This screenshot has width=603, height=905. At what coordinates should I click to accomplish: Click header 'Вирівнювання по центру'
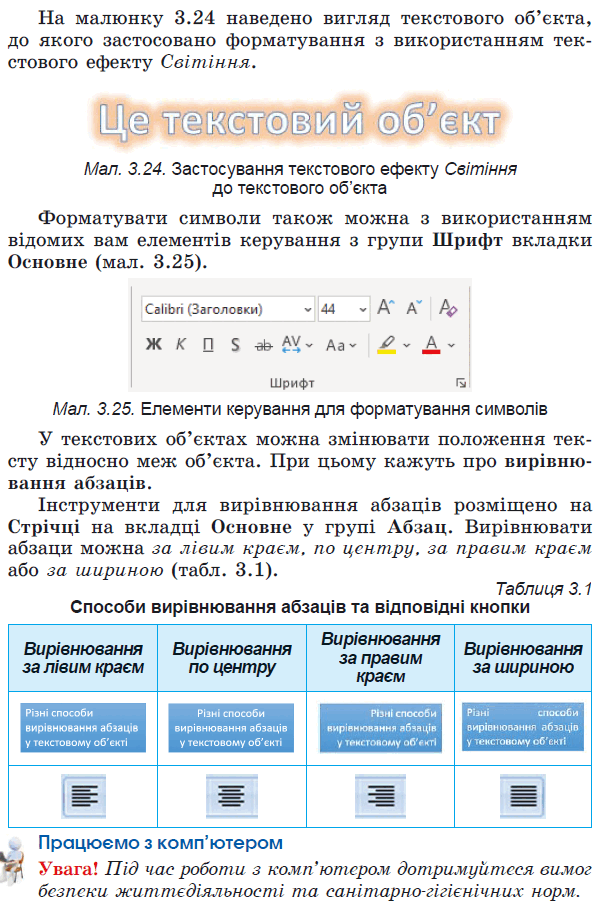231,658
